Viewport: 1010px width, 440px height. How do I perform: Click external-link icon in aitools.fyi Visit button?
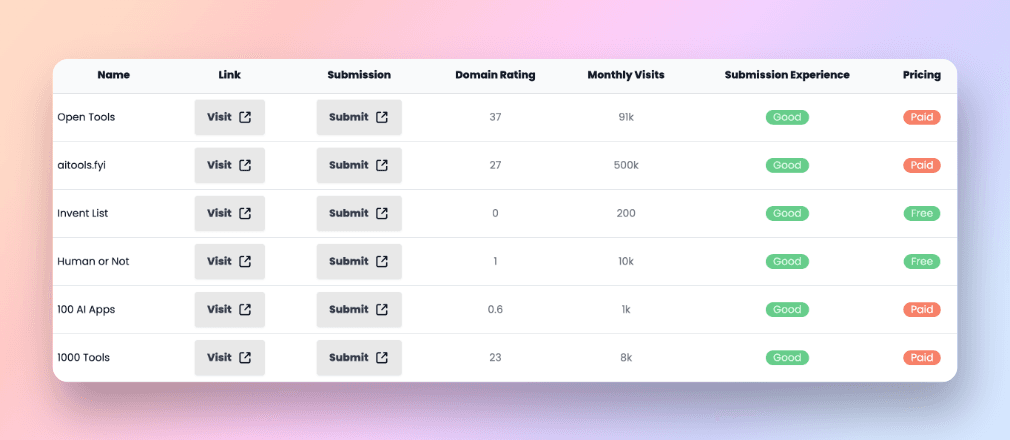click(245, 165)
